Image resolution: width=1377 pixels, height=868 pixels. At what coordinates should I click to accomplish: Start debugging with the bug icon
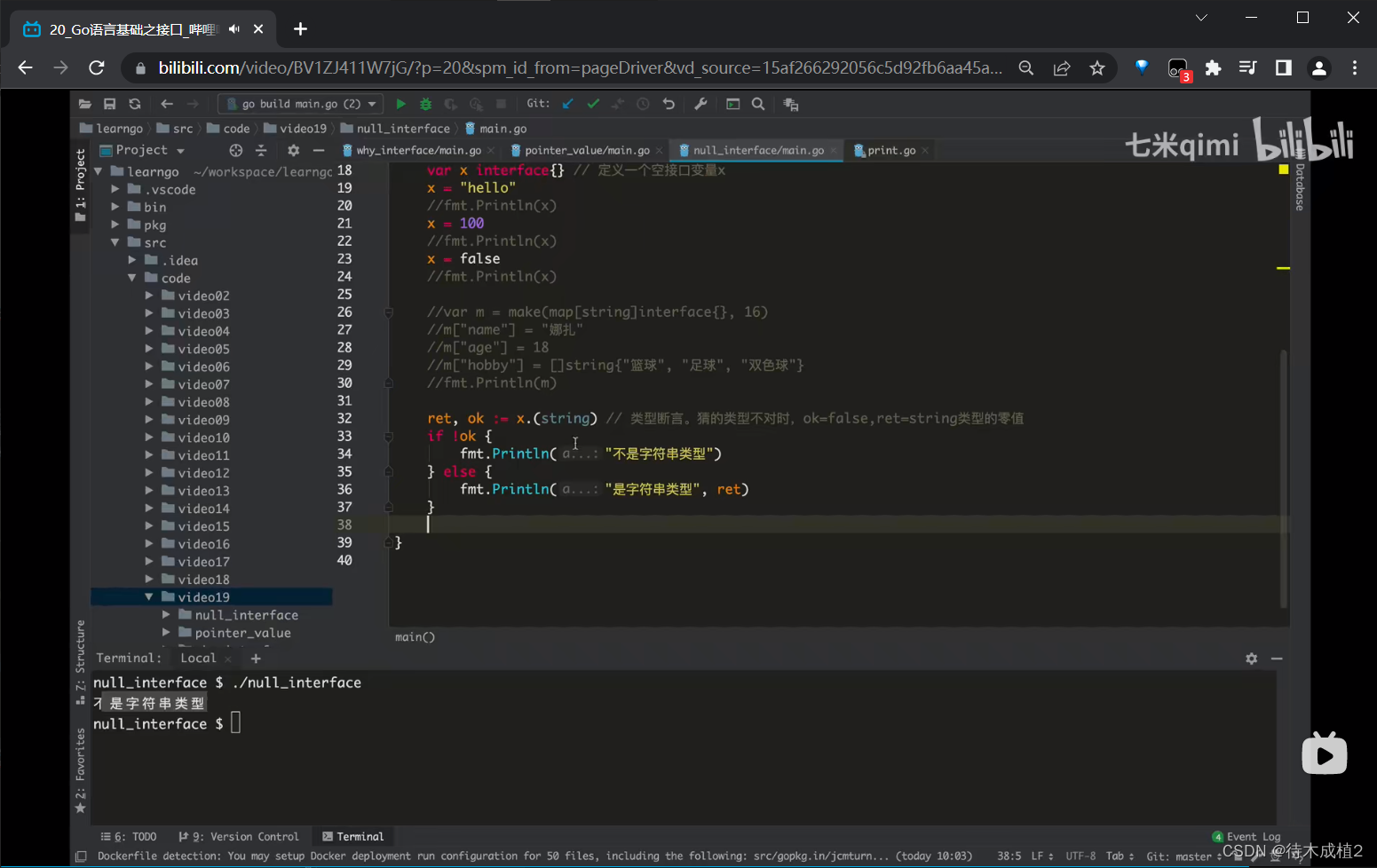(425, 104)
